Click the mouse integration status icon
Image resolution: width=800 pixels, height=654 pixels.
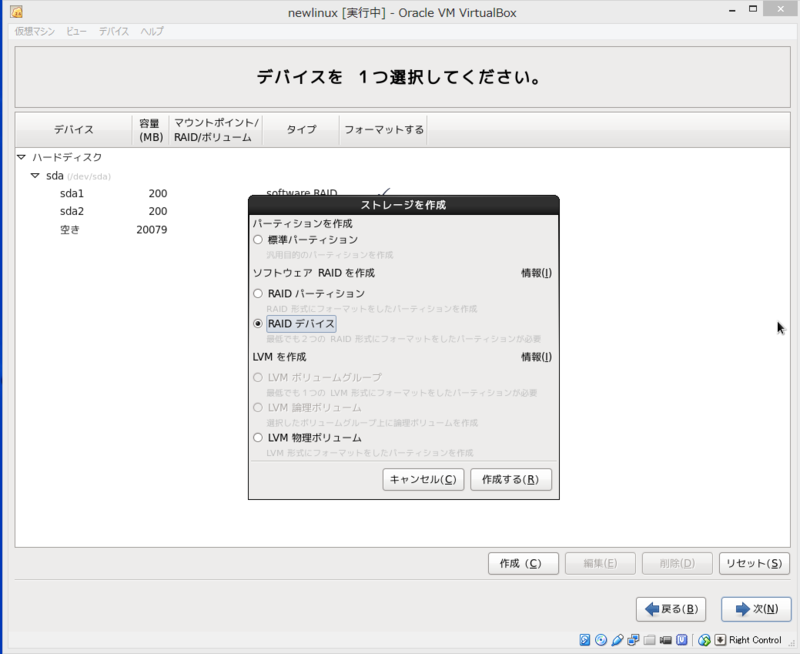(x=705, y=640)
